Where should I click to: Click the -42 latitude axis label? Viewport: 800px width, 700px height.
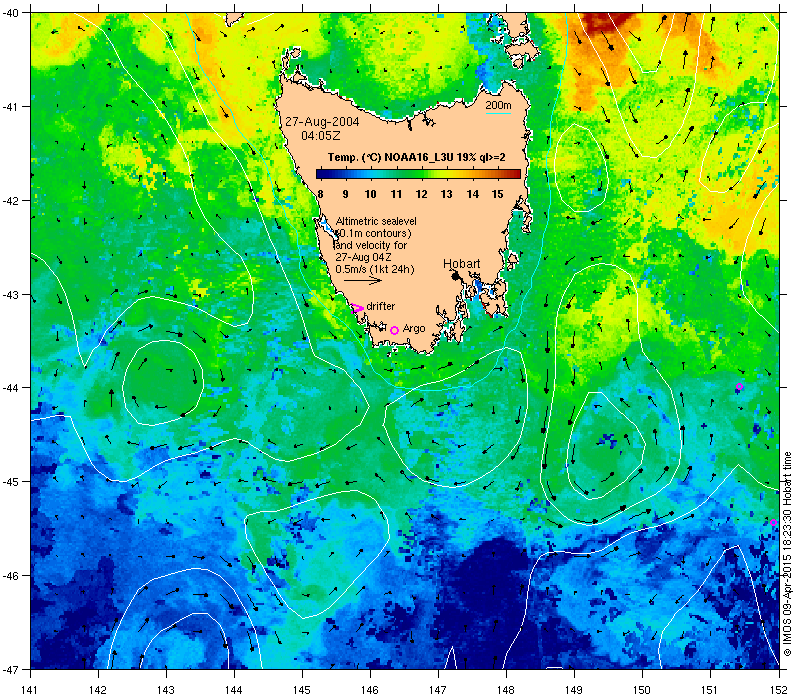pos(11,201)
